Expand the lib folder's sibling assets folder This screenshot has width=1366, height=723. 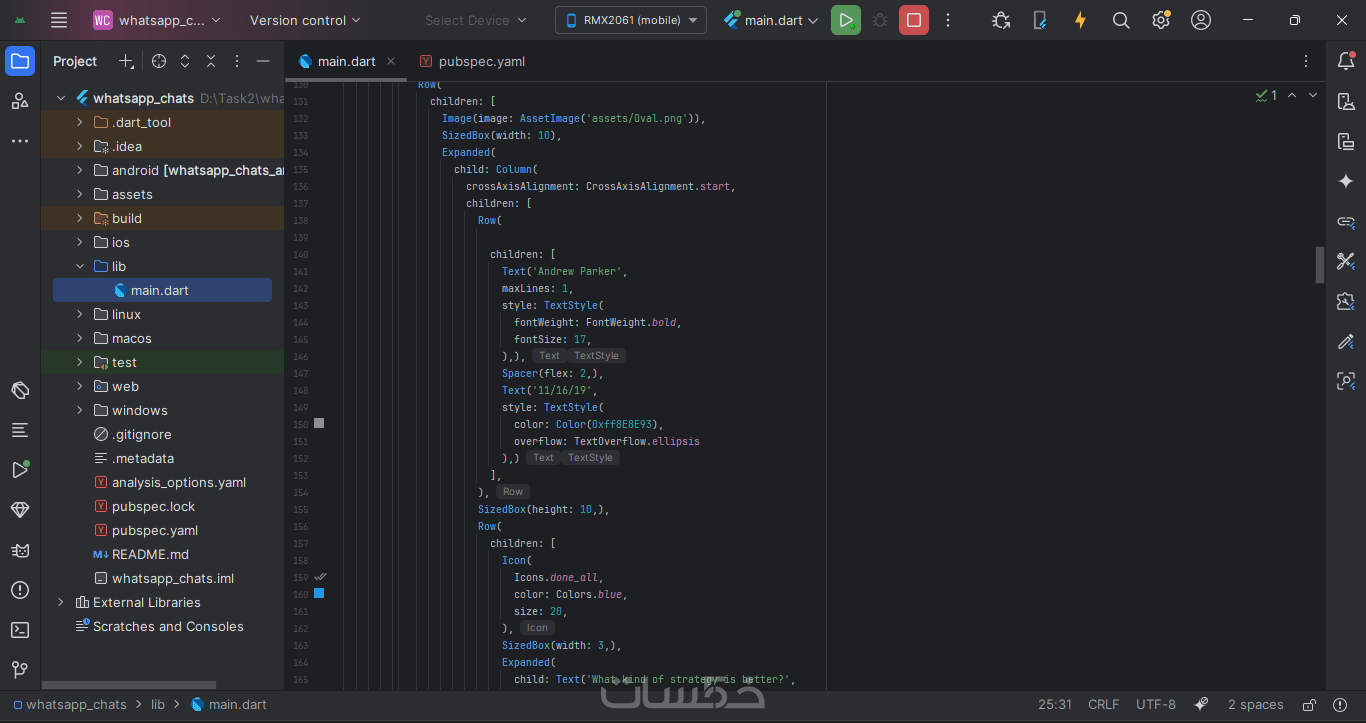[x=80, y=194]
